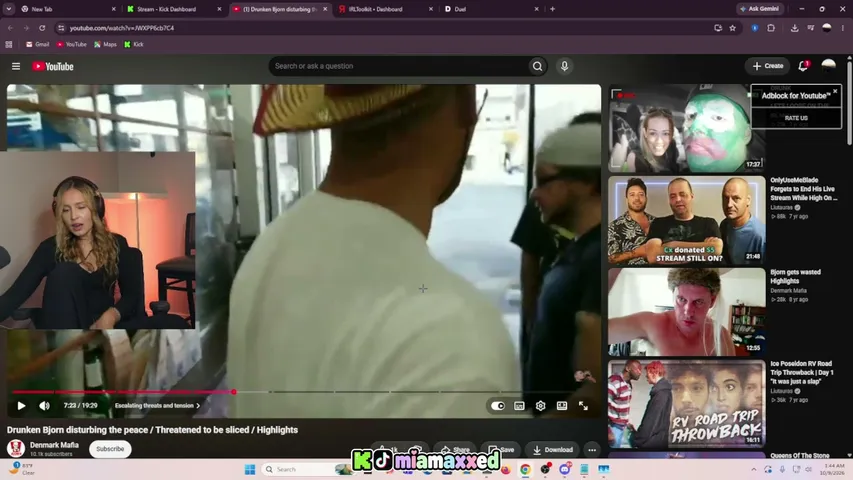853x480 pixels.
Task: Click the search magnifier button
Action: [537, 66]
